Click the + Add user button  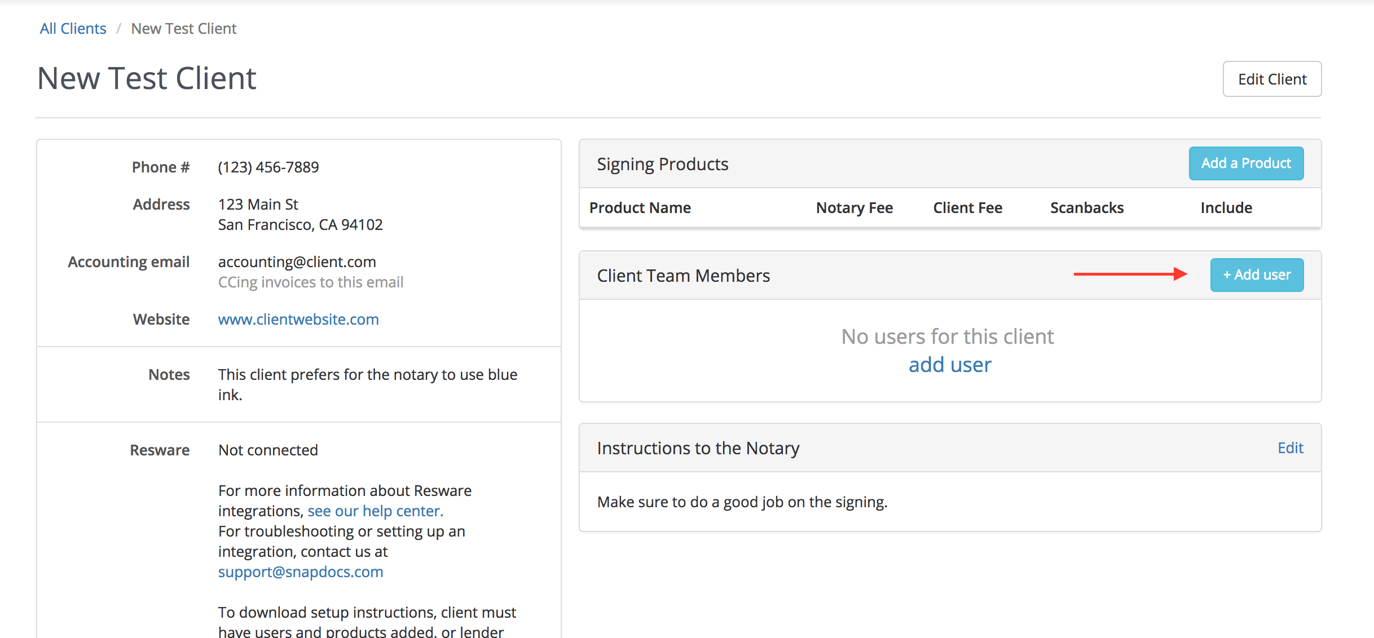(x=1256, y=274)
